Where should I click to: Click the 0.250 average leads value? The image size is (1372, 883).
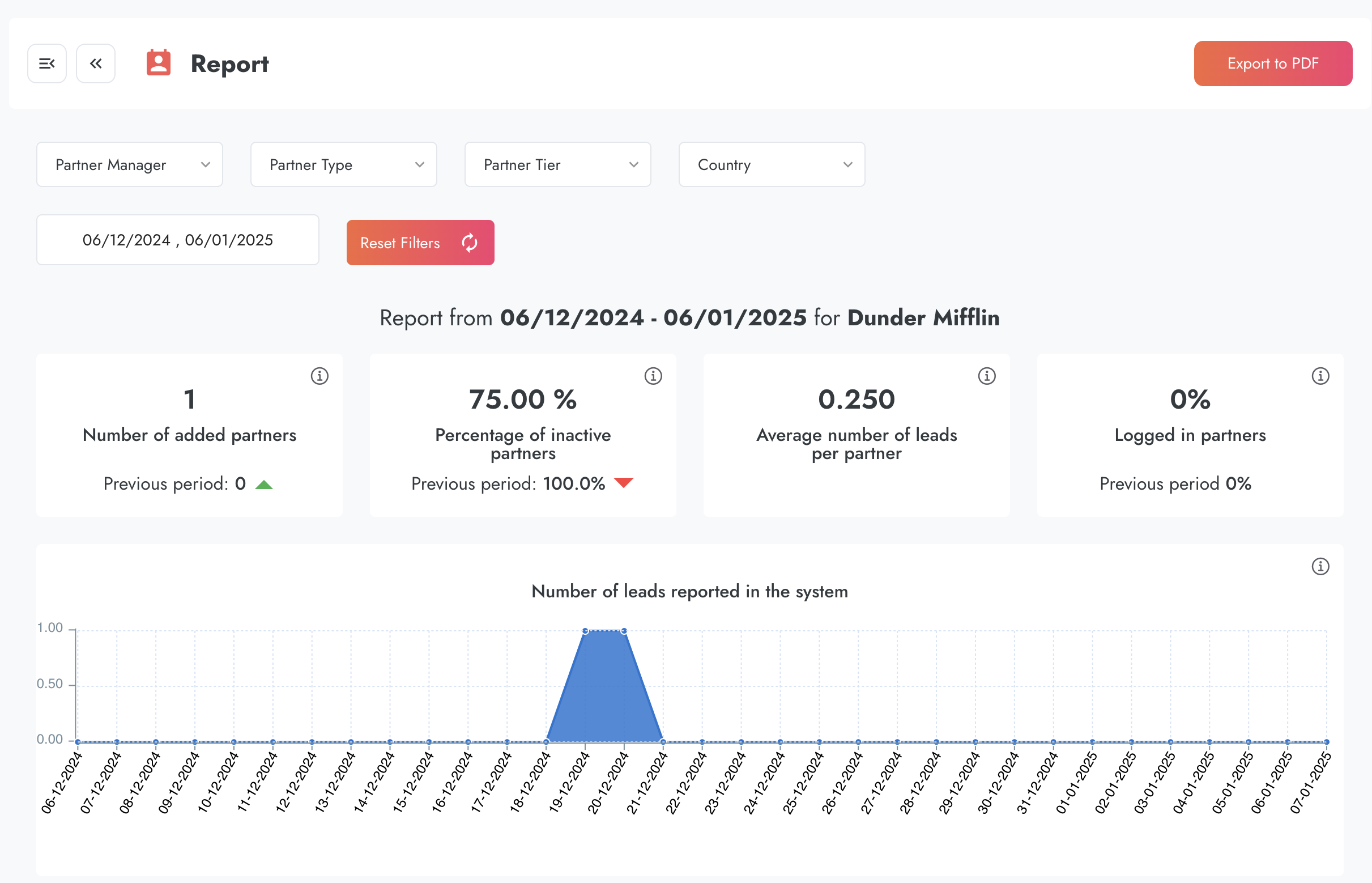856,400
